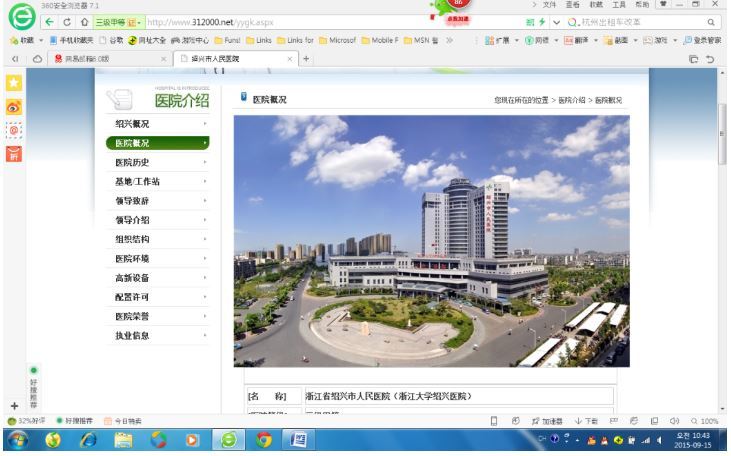Open the 领导致辞 sidebar menu item

tap(158, 201)
